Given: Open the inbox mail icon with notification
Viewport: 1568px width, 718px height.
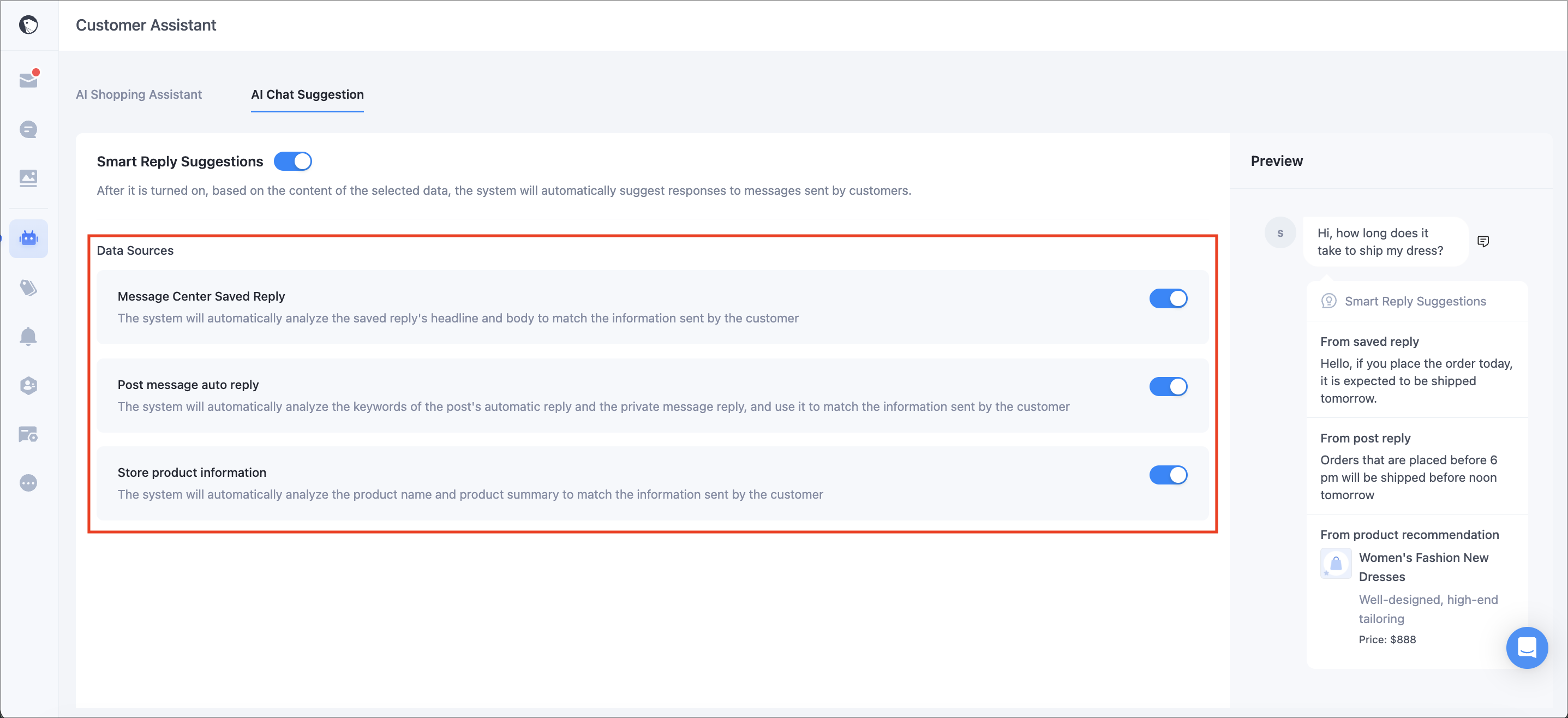Looking at the screenshot, I should coord(28,79).
